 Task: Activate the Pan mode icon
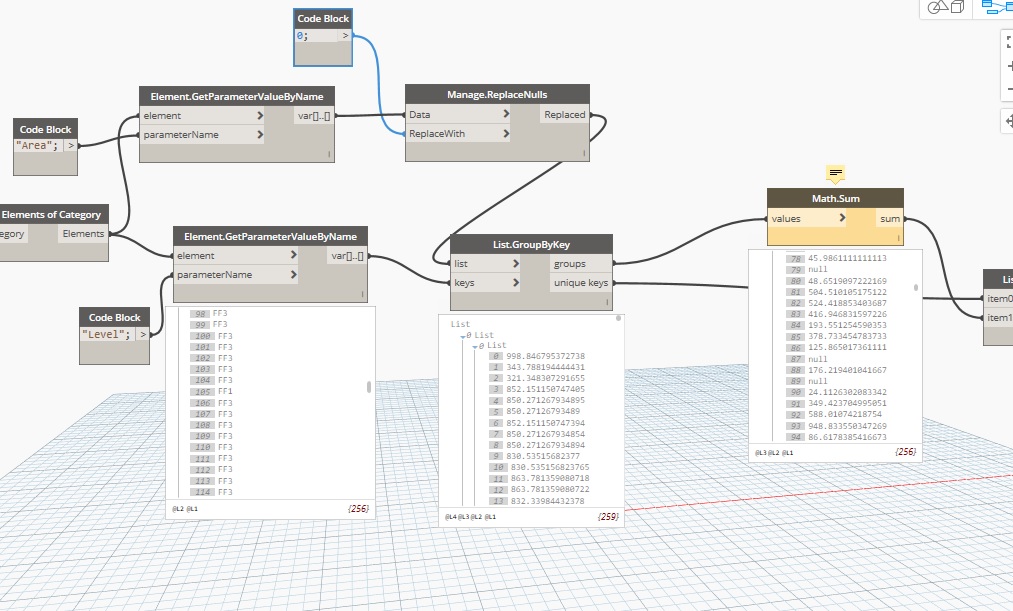pos(1007,121)
